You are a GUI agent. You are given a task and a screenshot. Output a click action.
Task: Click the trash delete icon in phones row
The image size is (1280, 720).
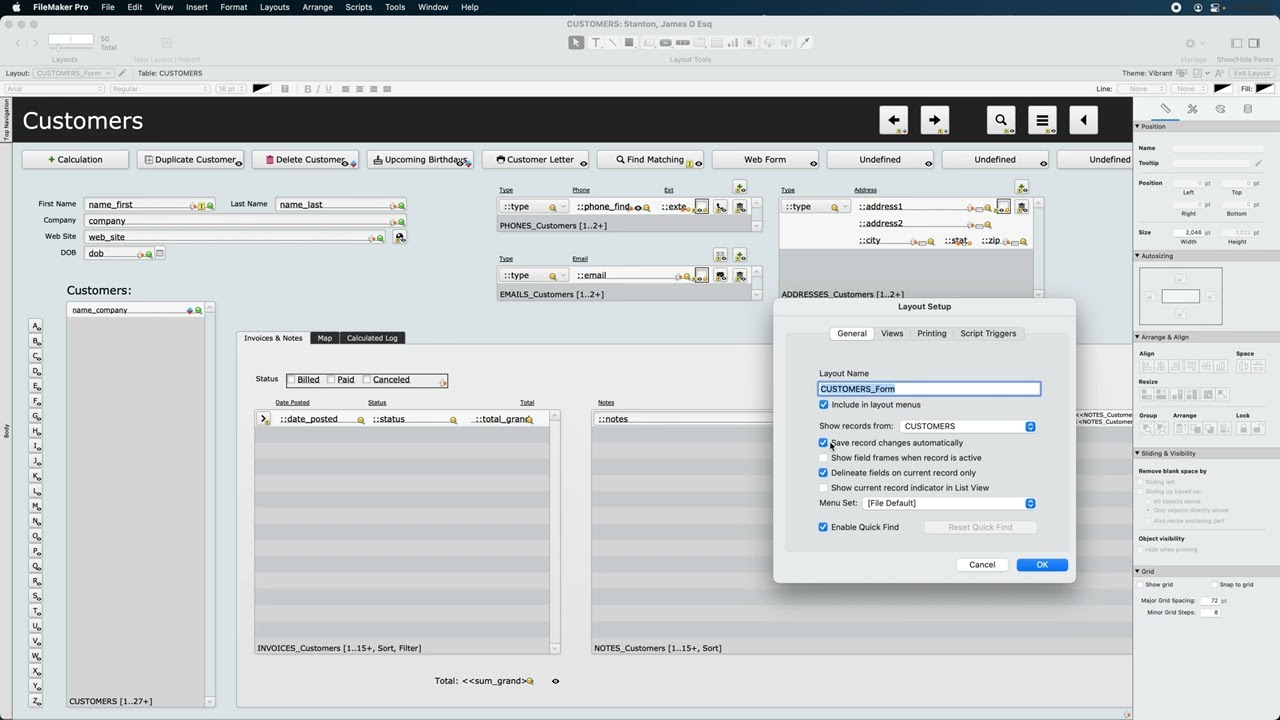pos(740,207)
